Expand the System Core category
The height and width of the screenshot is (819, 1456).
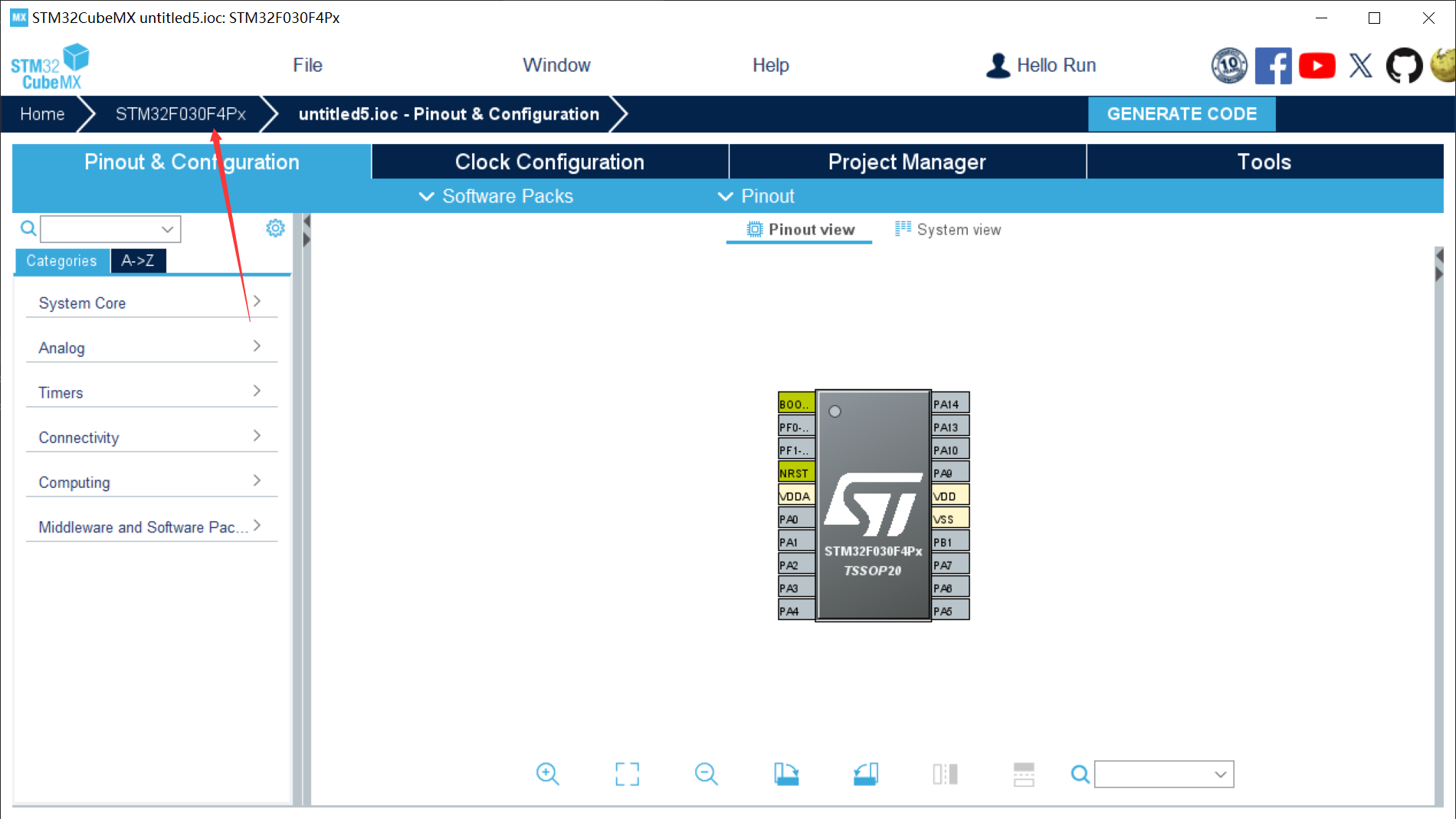coord(152,303)
